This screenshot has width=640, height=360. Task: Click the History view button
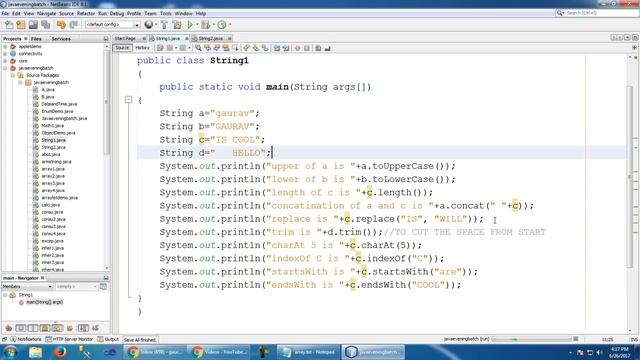coord(142,48)
